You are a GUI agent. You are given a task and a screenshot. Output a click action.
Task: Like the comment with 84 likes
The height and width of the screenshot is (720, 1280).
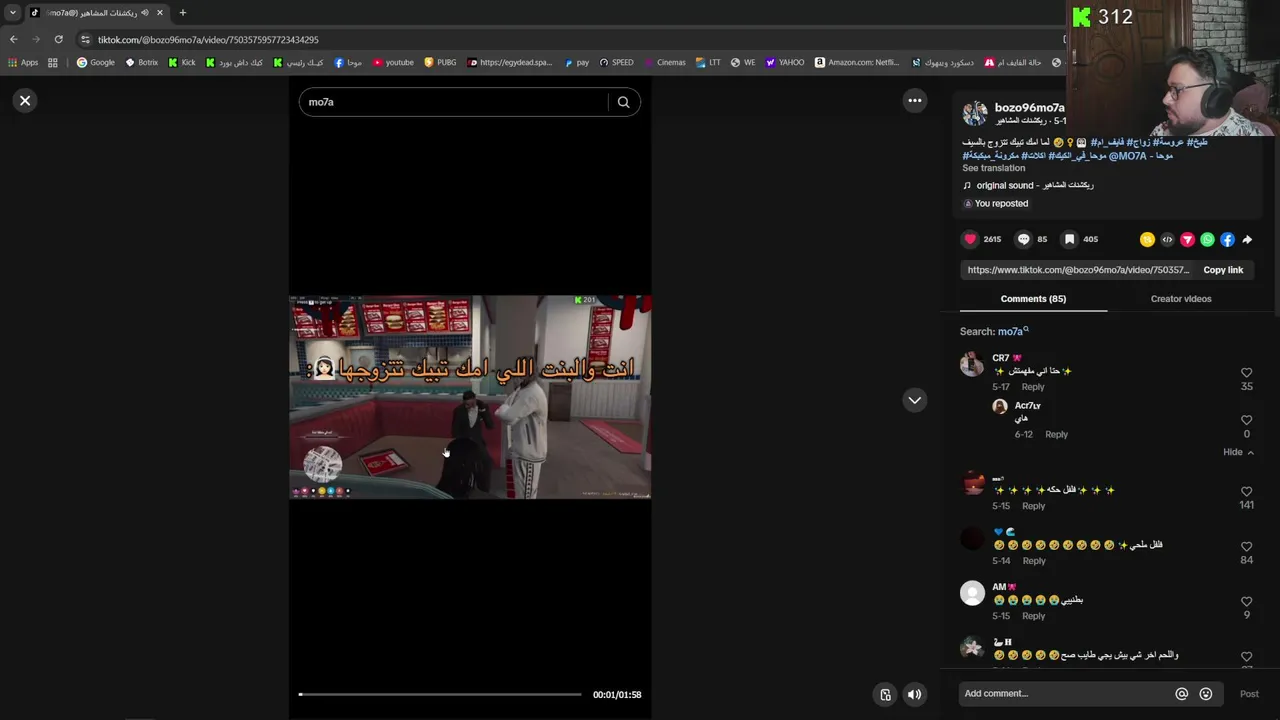[1246, 547]
